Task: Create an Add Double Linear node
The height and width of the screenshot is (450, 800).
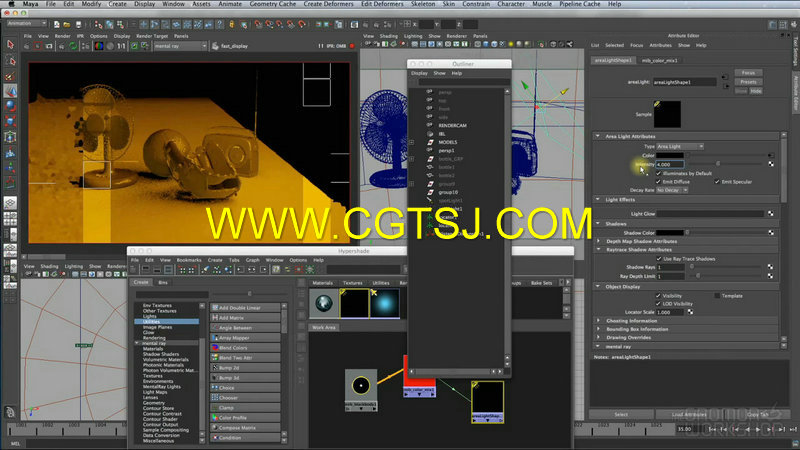Action: pyautogui.click(x=245, y=308)
